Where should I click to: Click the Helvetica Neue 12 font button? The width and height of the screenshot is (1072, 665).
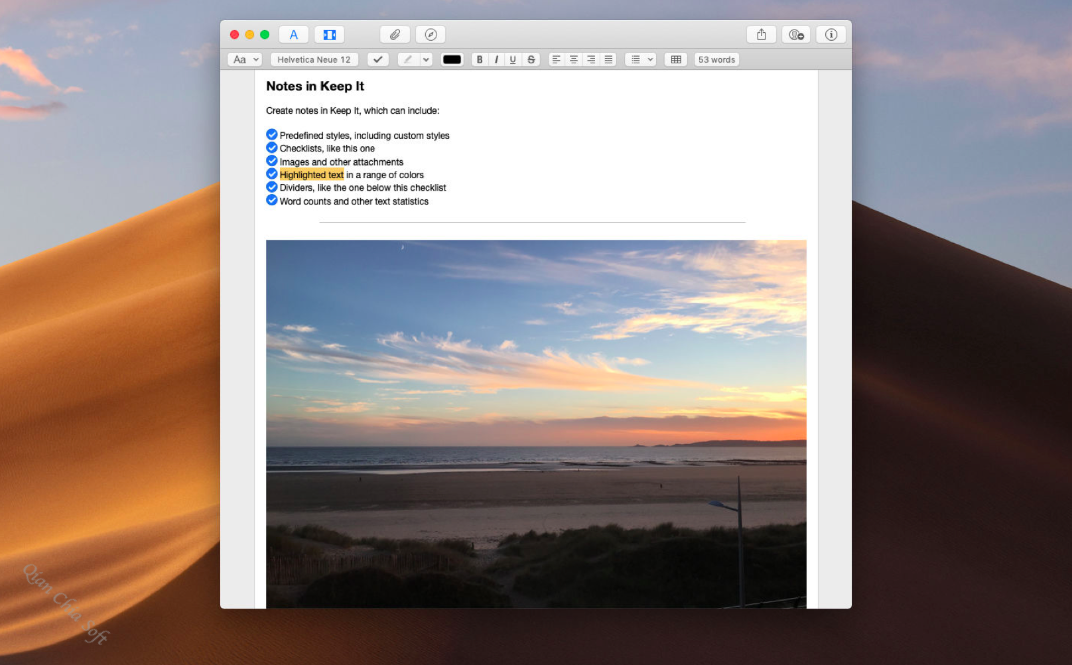coord(314,59)
